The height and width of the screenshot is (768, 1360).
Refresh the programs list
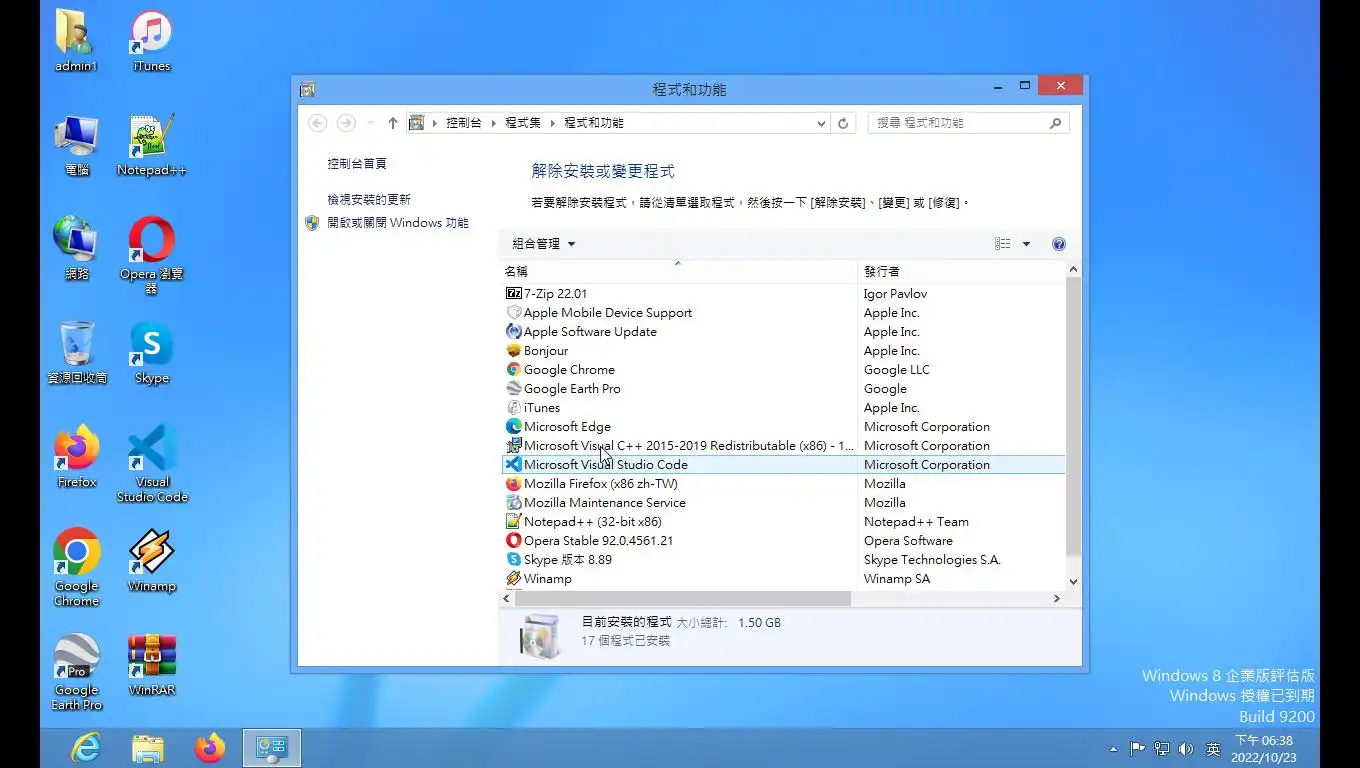click(843, 123)
